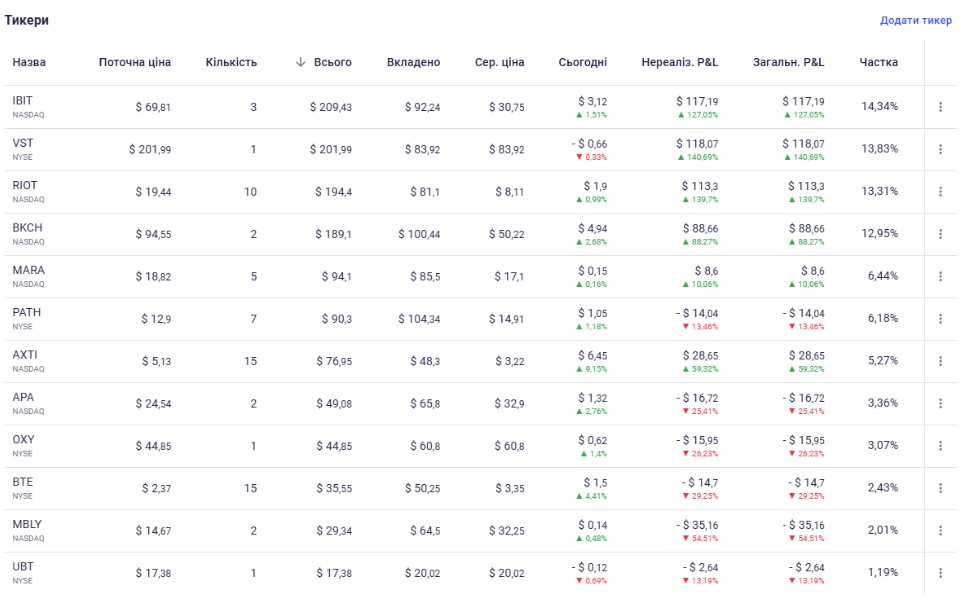Sort by 'Частка' column header
The height and width of the screenshot is (600, 960).
(878, 62)
